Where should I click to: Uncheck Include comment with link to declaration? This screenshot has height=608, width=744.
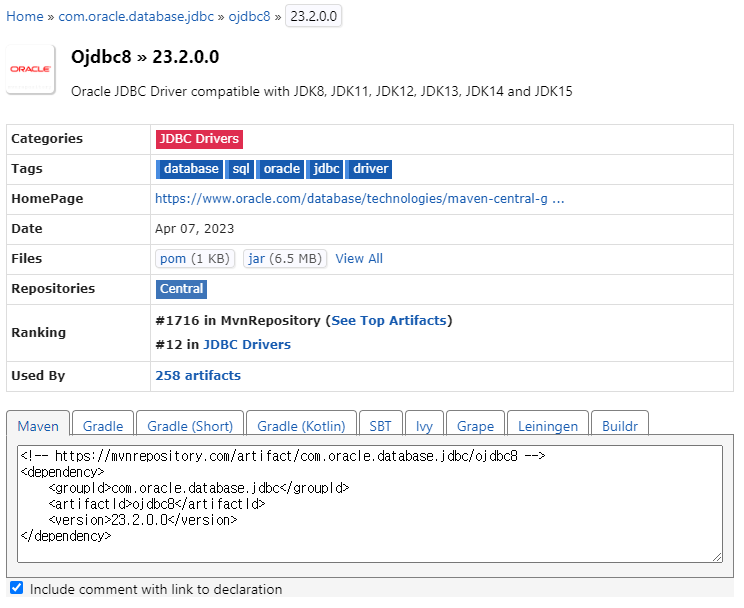tap(17, 588)
